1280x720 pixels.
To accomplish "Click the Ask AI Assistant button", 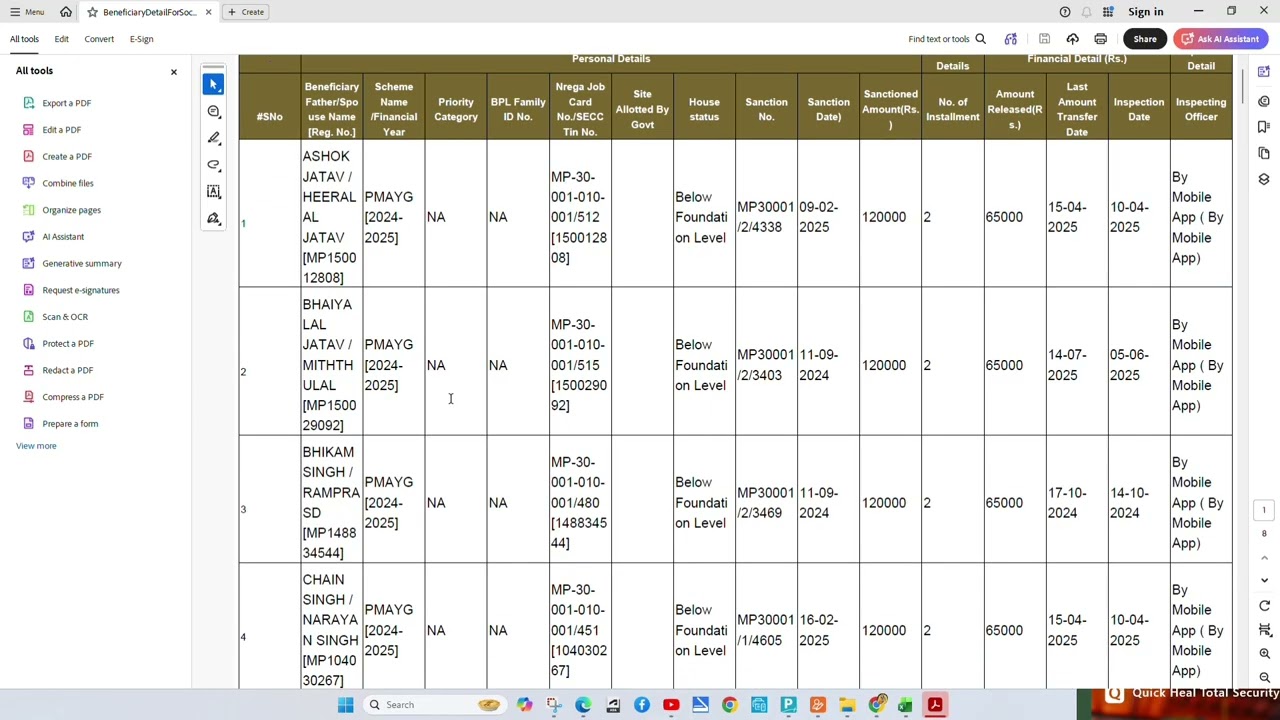I will pos(1220,39).
